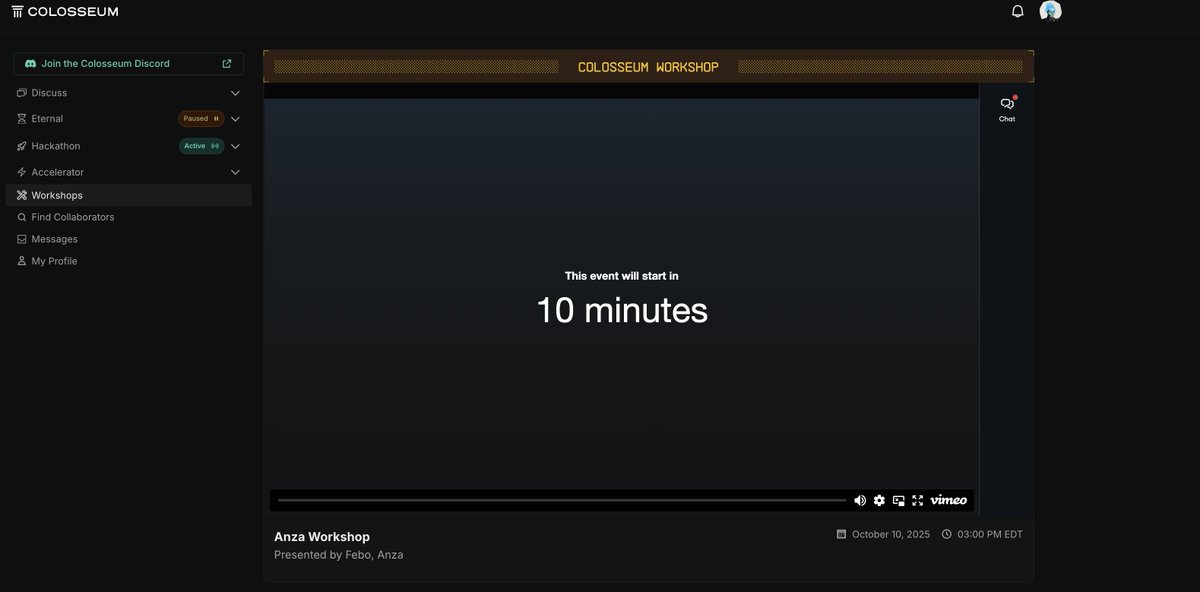The width and height of the screenshot is (1200, 592).
Task: Click the calendar icon beside the date
Action: click(841, 534)
